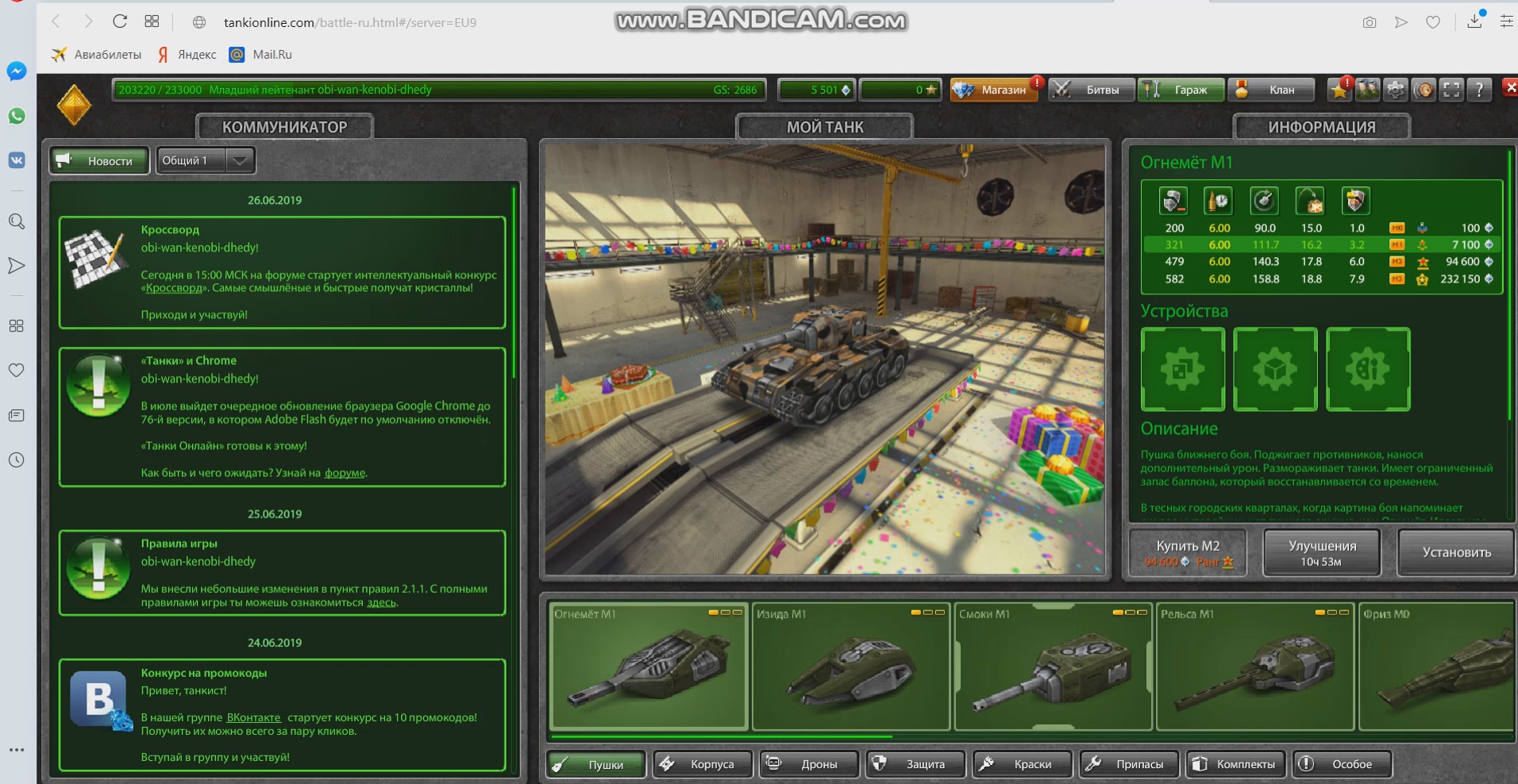Toggle sound speaker icon
Image resolution: width=1518 pixels, height=784 pixels.
(x=1424, y=90)
